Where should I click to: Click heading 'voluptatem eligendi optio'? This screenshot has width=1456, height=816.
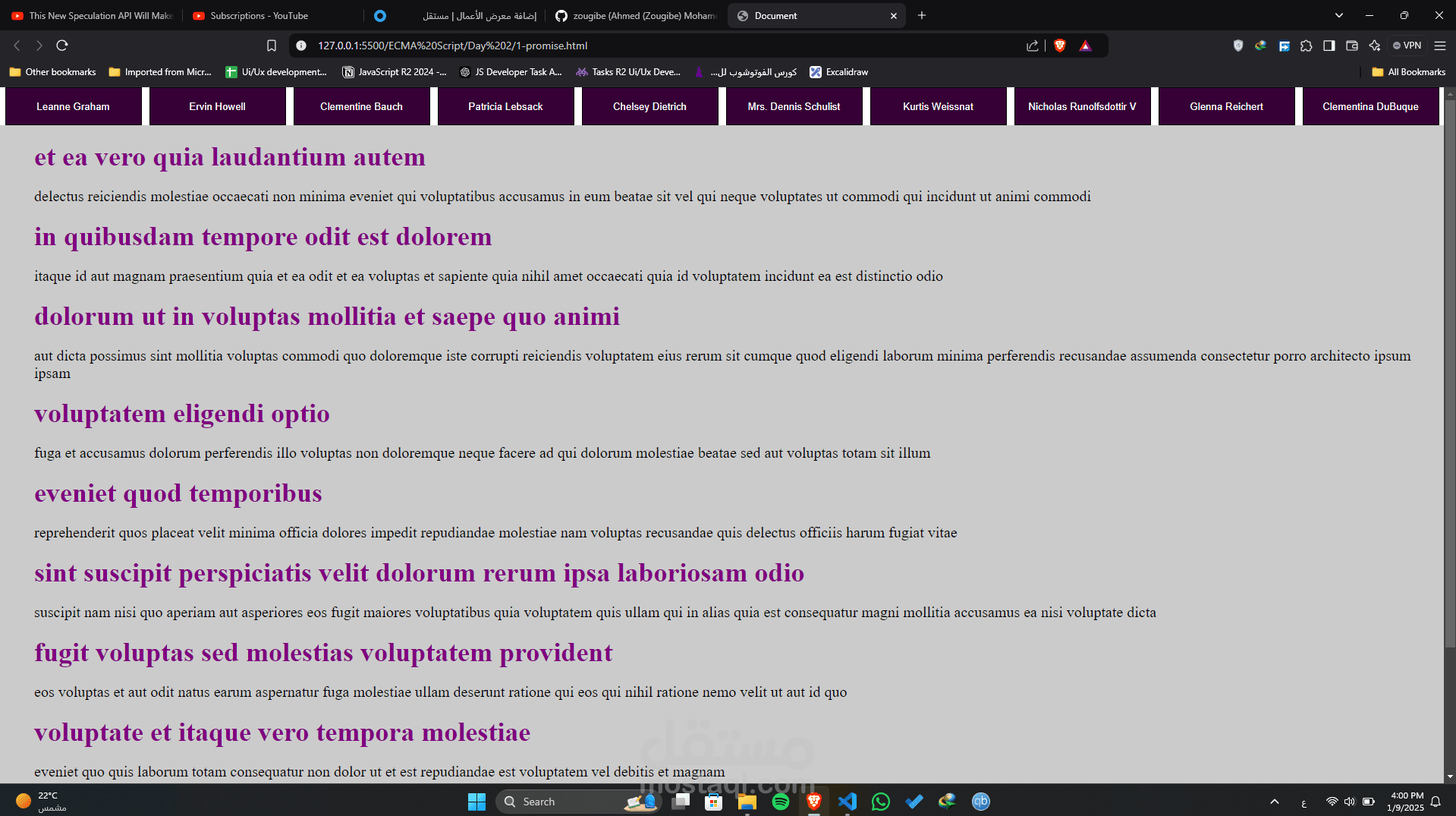click(182, 414)
